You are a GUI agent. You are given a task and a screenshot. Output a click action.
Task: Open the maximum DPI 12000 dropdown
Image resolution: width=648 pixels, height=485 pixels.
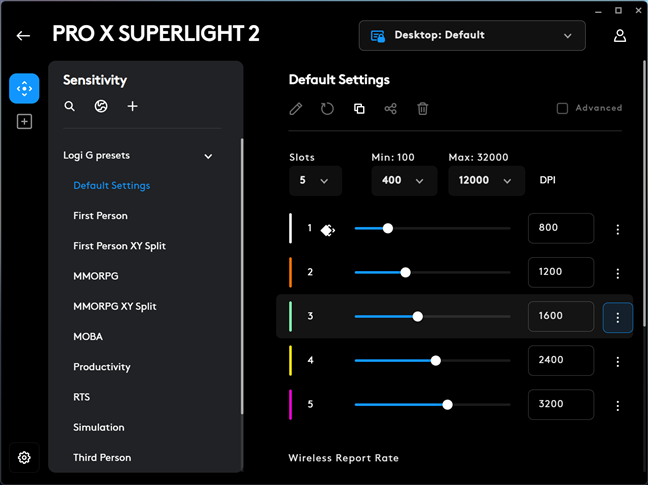[x=486, y=181]
